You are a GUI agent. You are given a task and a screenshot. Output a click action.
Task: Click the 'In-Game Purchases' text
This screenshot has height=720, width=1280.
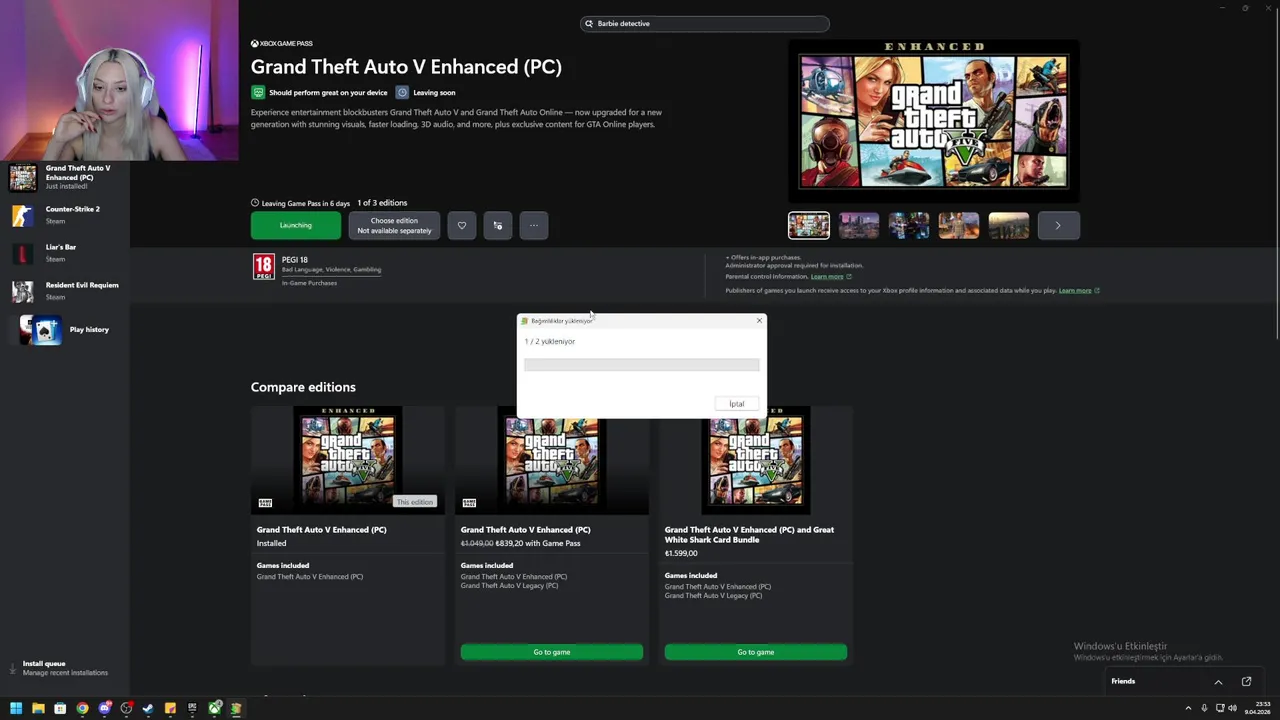coord(309,283)
